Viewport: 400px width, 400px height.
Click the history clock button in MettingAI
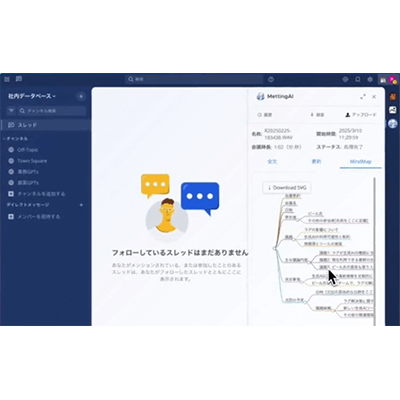click(x=265, y=115)
